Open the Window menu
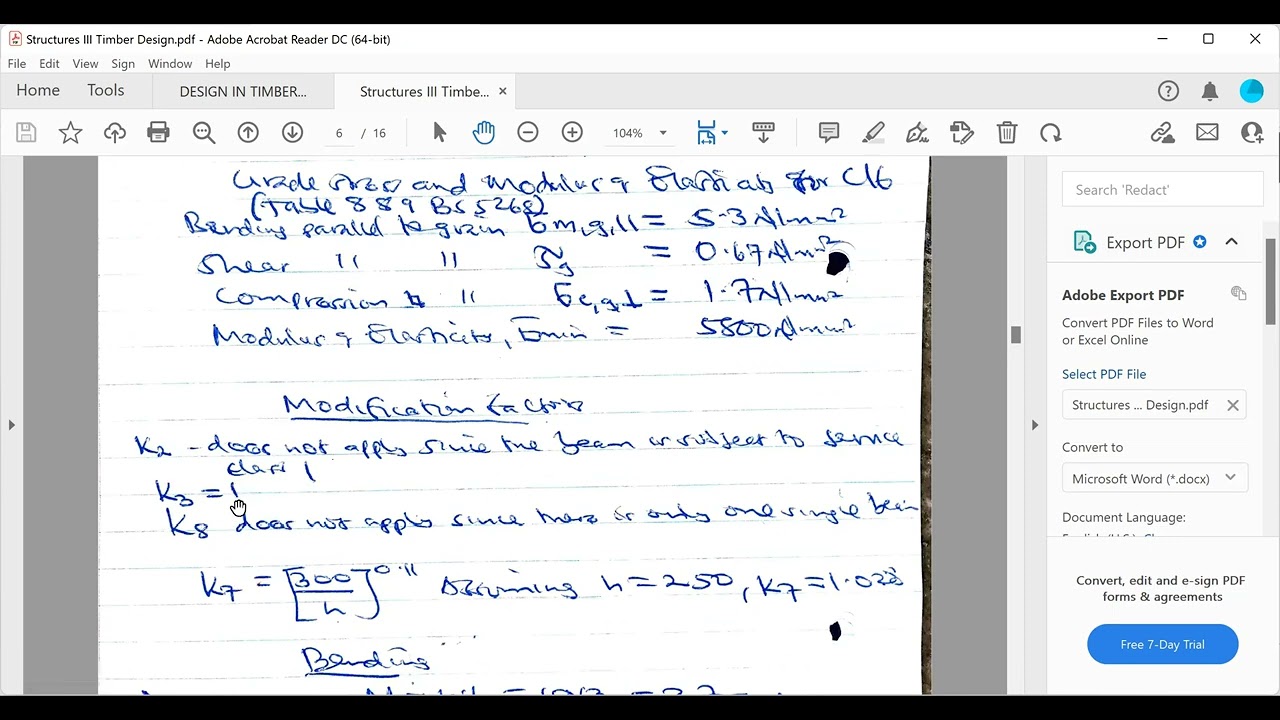This screenshot has width=1280, height=720. coord(170,63)
